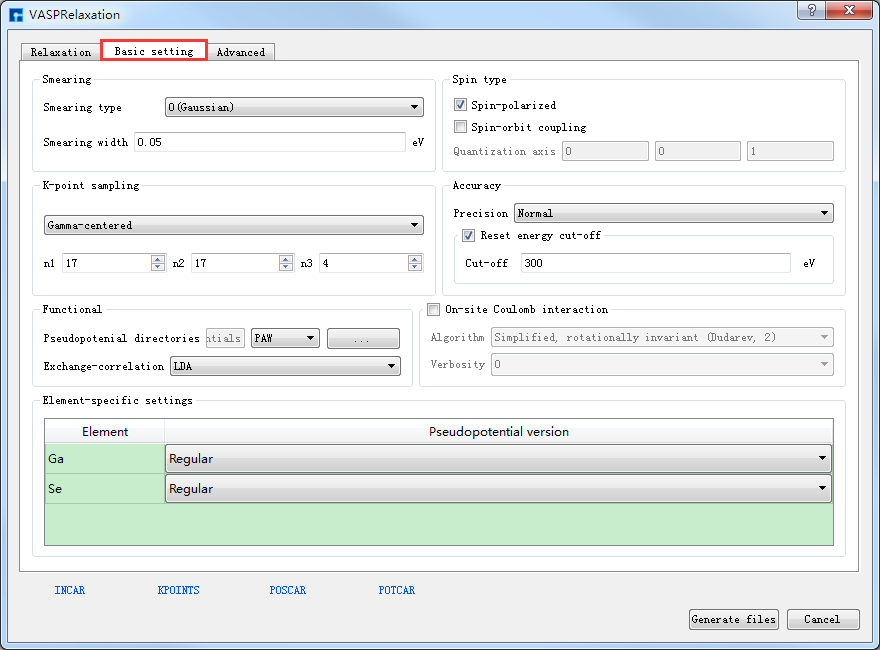This screenshot has height=650, width=880.
Task: Toggle the Spin-polarized checkbox
Action: click(461, 105)
